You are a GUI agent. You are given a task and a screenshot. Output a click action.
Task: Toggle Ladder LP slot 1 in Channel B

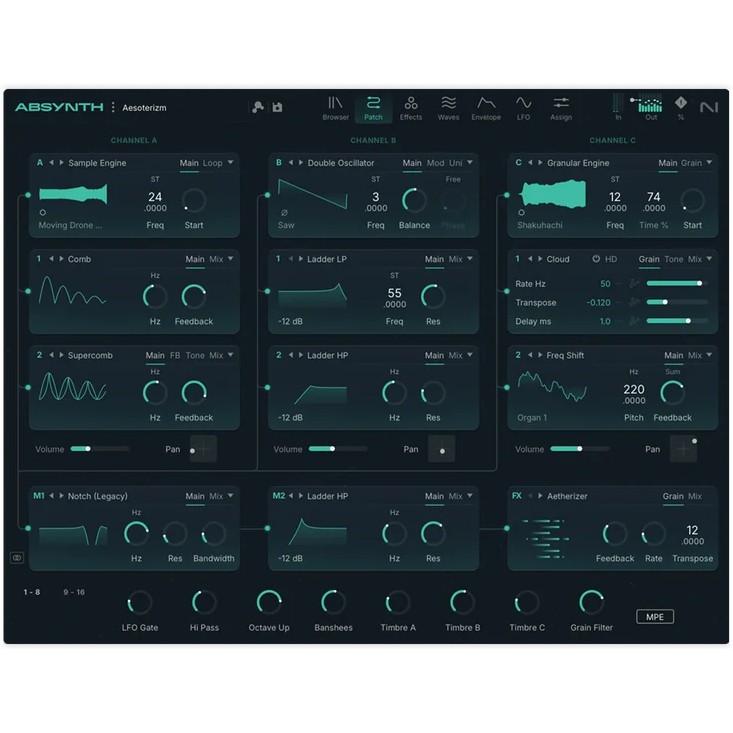tap(278, 259)
